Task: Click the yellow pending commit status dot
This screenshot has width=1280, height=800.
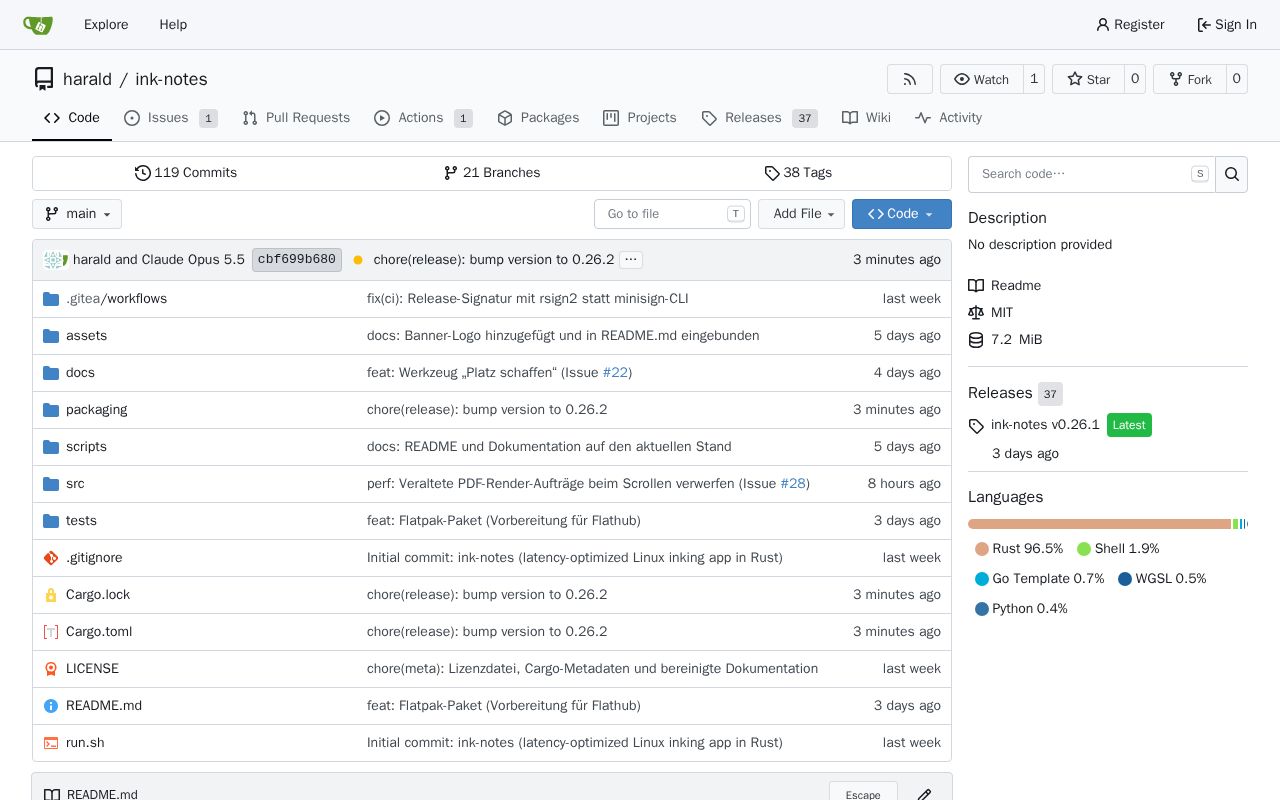Action: click(x=358, y=260)
